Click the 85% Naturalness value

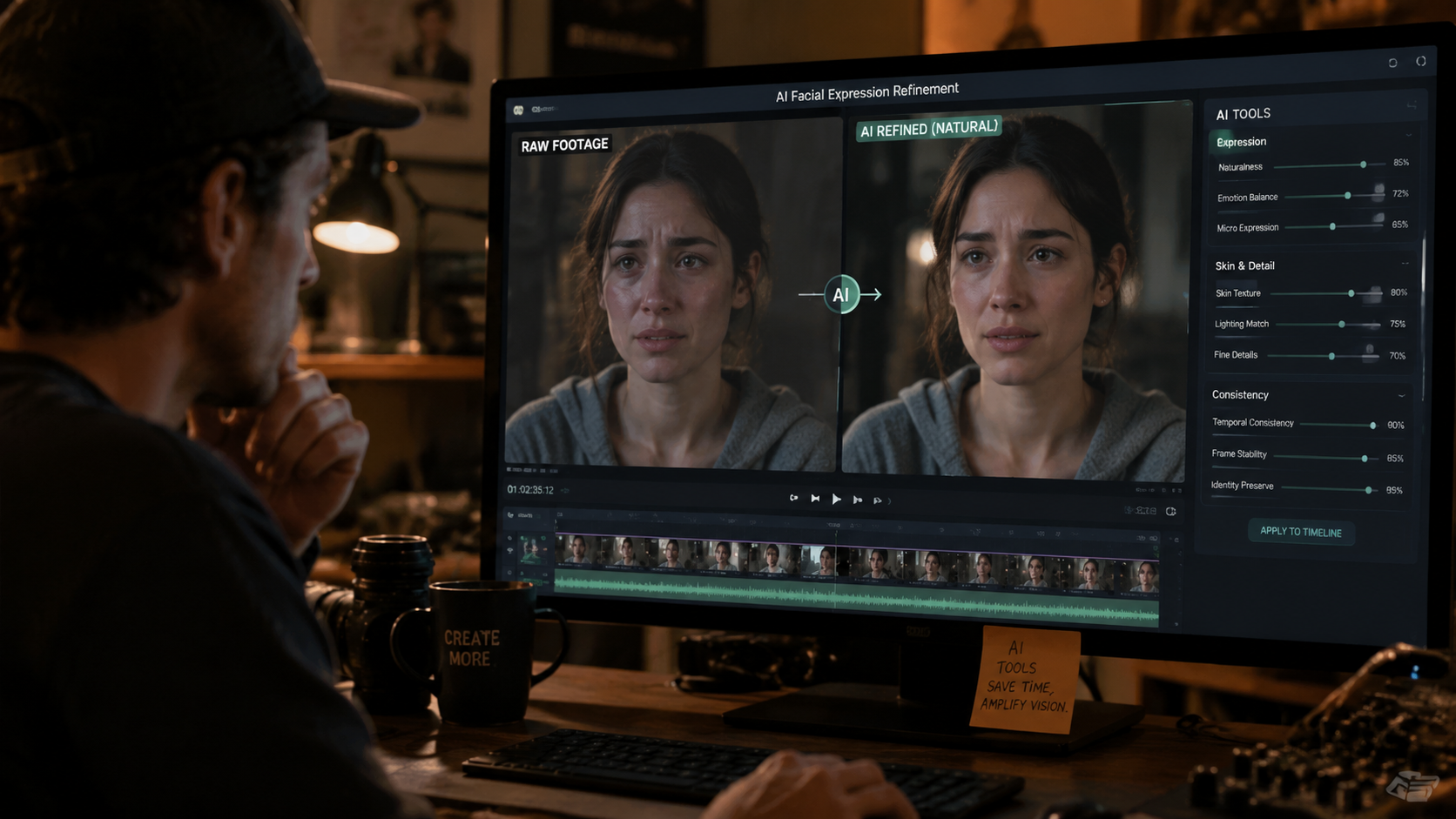pos(1401,163)
